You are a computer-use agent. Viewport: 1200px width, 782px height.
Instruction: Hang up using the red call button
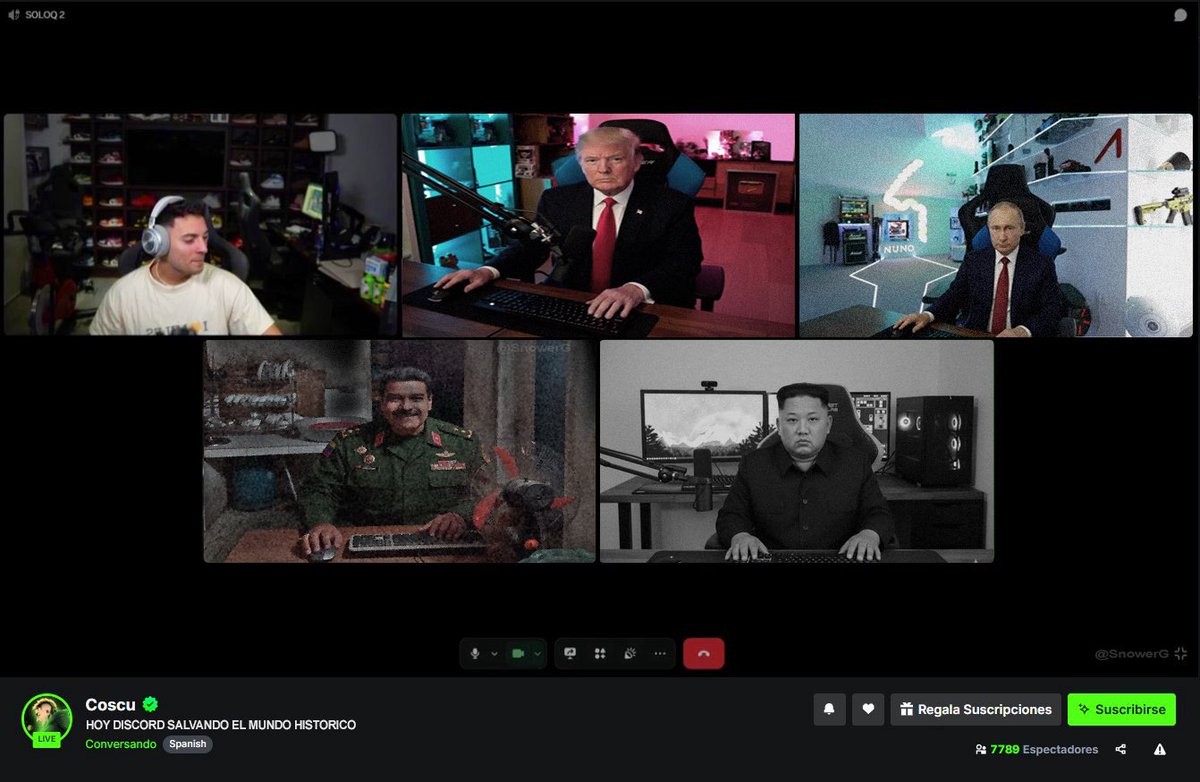pyautogui.click(x=705, y=654)
